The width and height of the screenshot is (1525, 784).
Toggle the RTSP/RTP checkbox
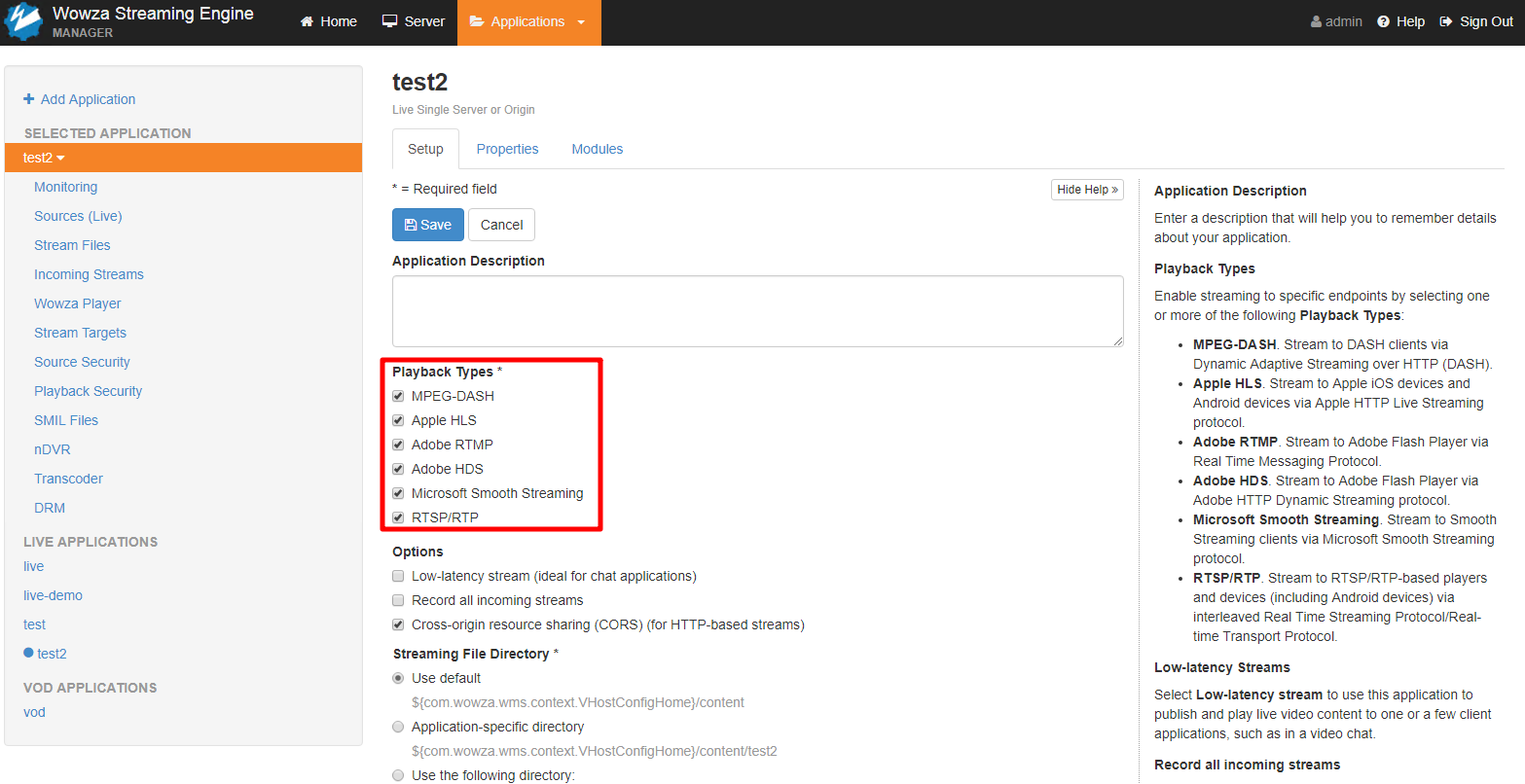(x=398, y=517)
